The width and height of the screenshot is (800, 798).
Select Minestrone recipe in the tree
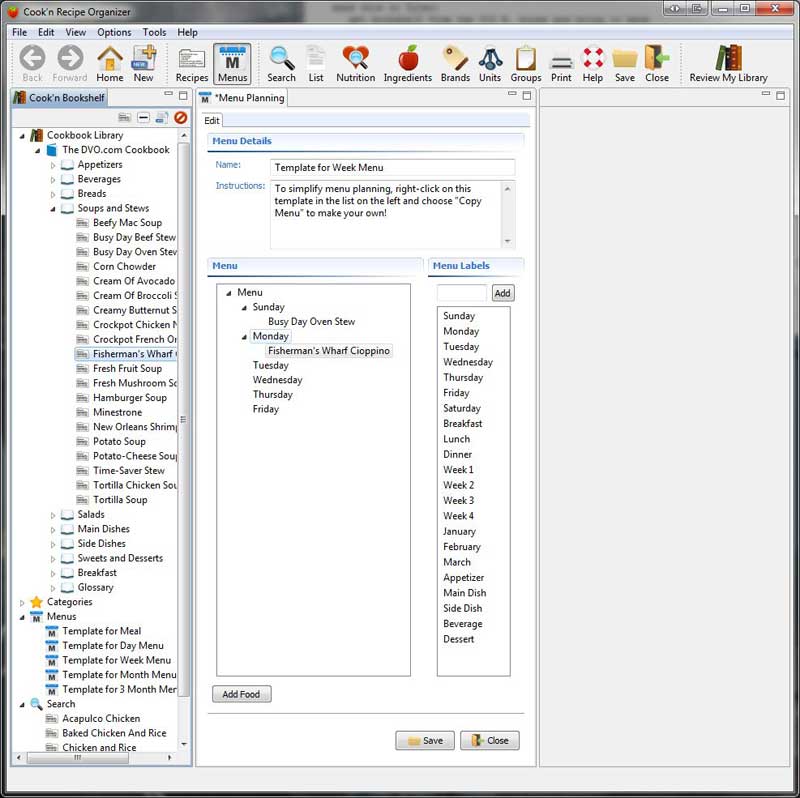coord(117,412)
